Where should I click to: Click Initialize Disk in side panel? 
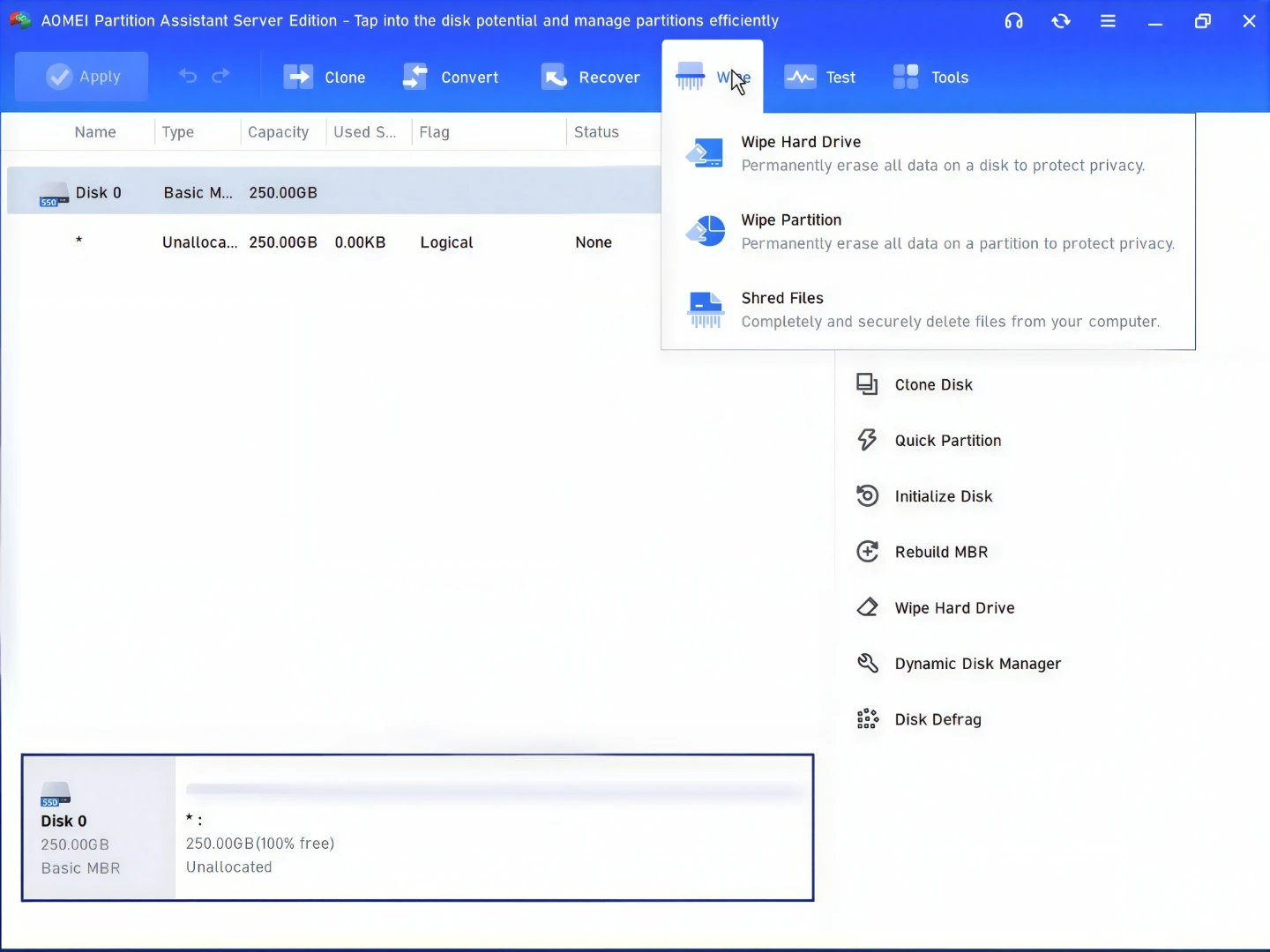(944, 496)
